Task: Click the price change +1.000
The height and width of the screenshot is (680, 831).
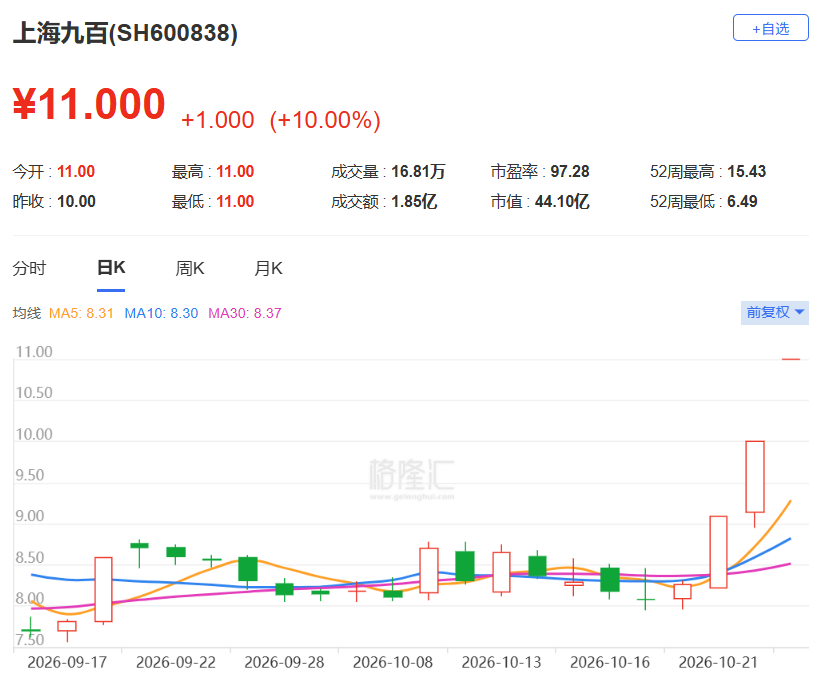Action: point(218,120)
